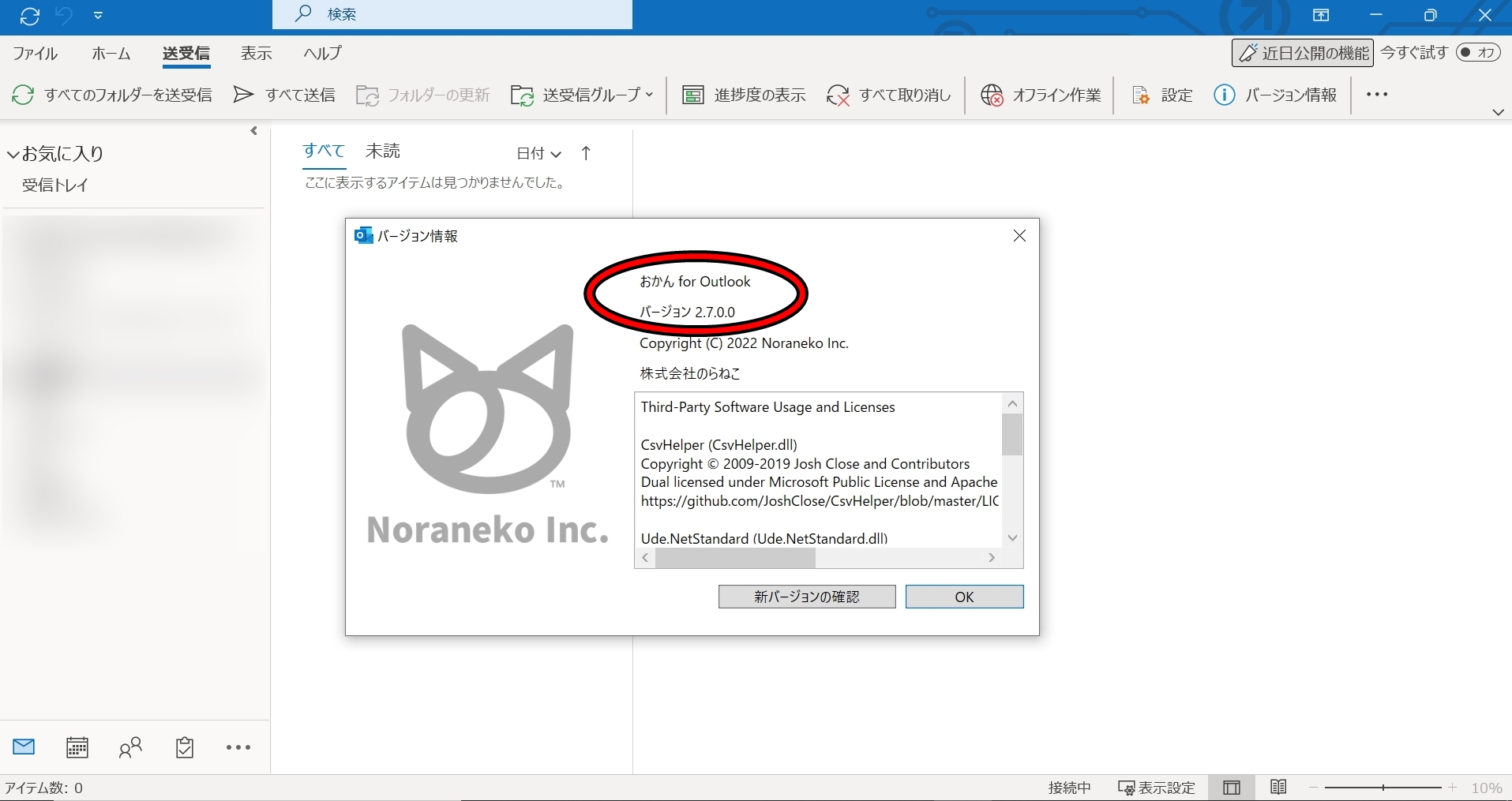Open People contacts view
Screen dimensions: 1512x801
(130, 747)
